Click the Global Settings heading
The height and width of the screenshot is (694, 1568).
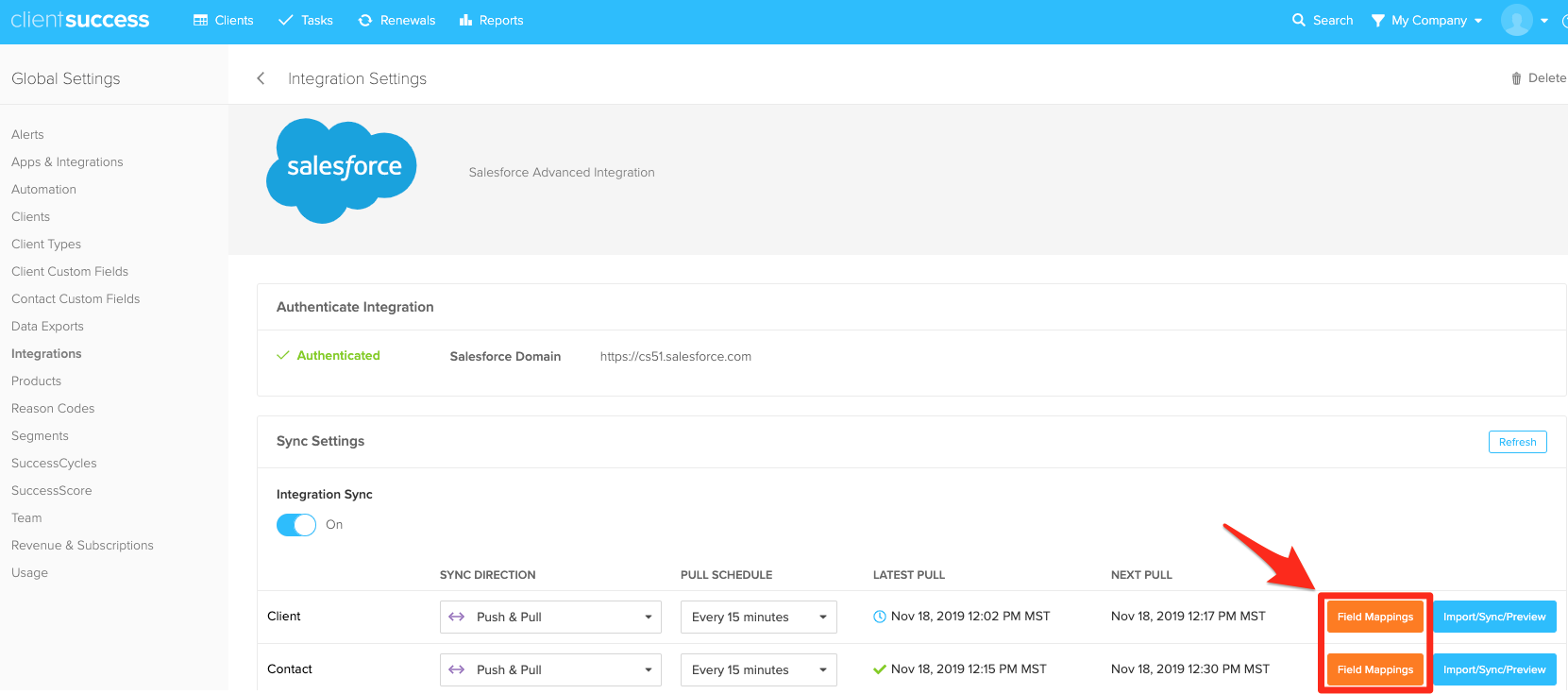(66, 79)
